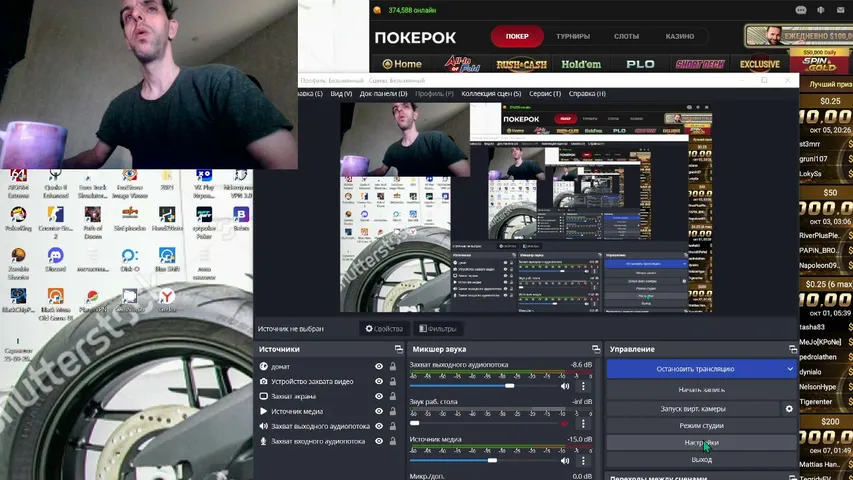This screenshot has height=480, width=853.
Task: Switch to СЛОТЫ tab in ПОКЕРОК
Action: pyautogui.click(x=626, y=36)
